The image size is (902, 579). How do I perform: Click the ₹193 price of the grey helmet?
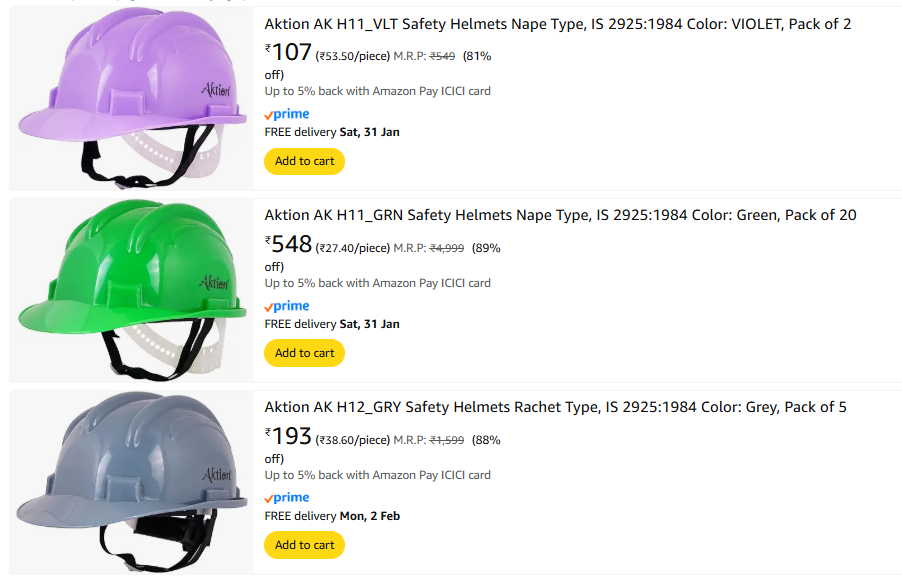pos(290,437)
